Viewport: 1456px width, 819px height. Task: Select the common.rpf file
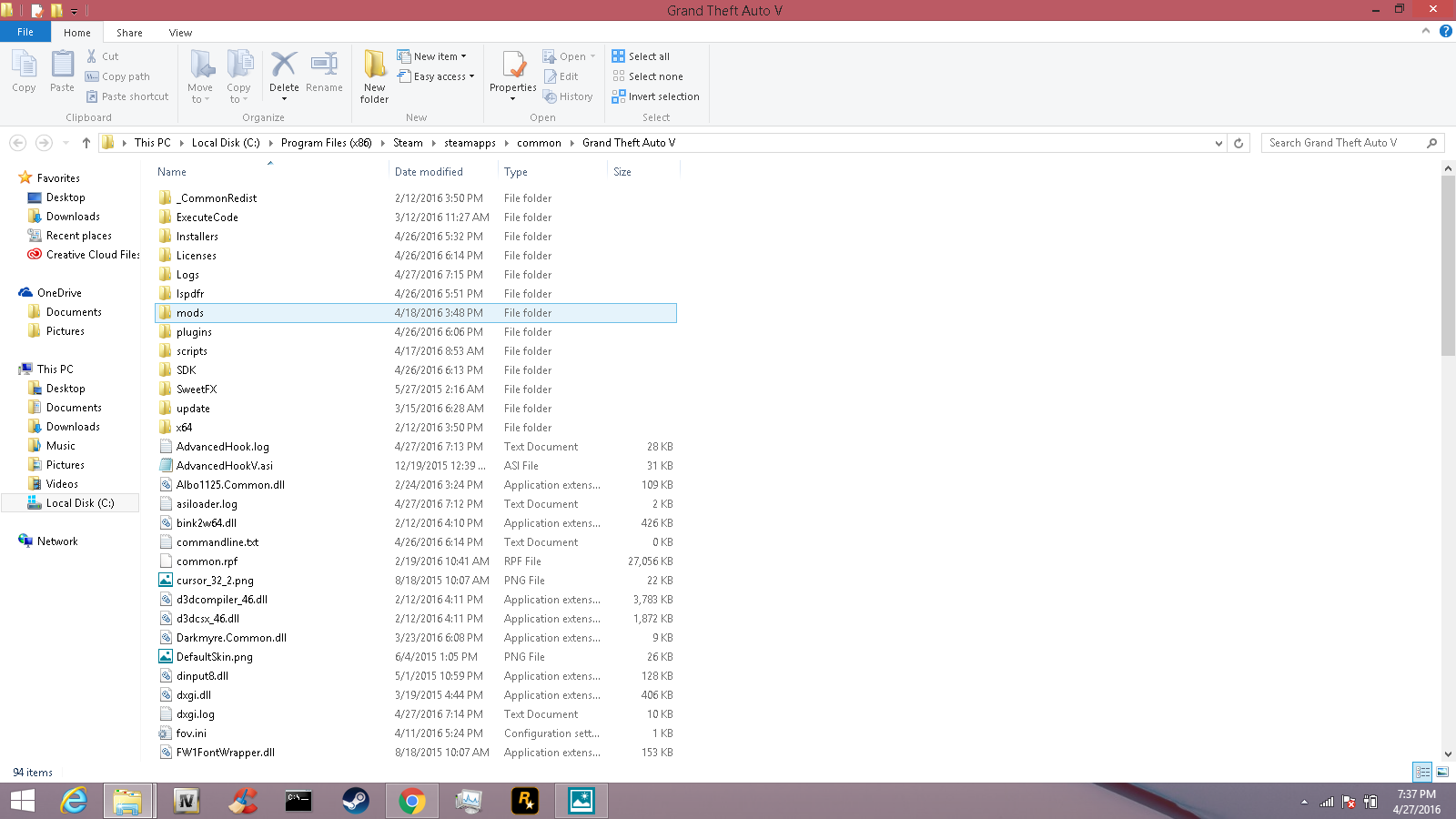[416, 561]
